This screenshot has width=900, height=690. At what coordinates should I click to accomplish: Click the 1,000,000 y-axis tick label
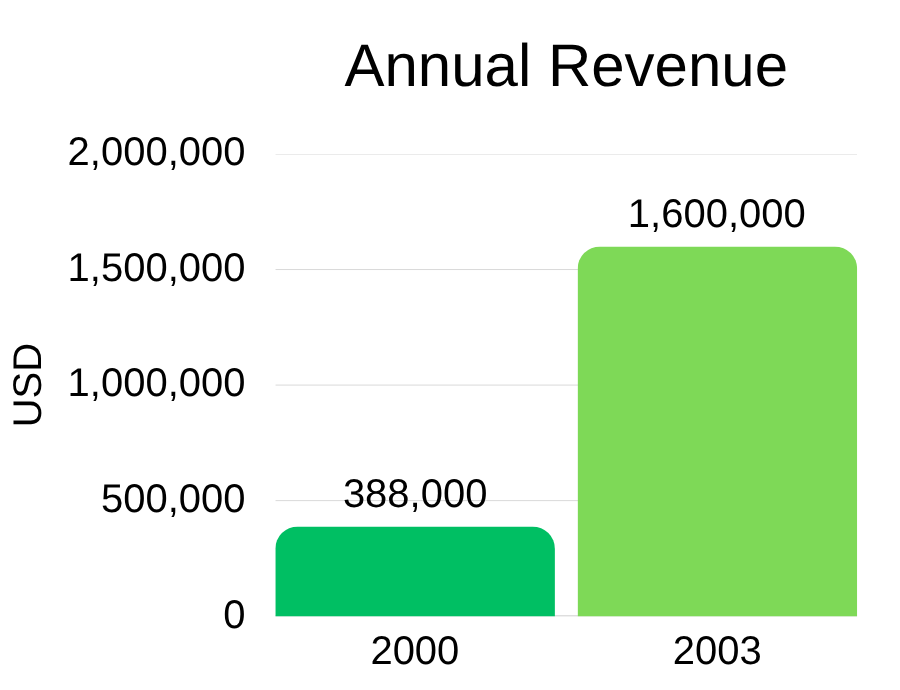coord(156,384)
